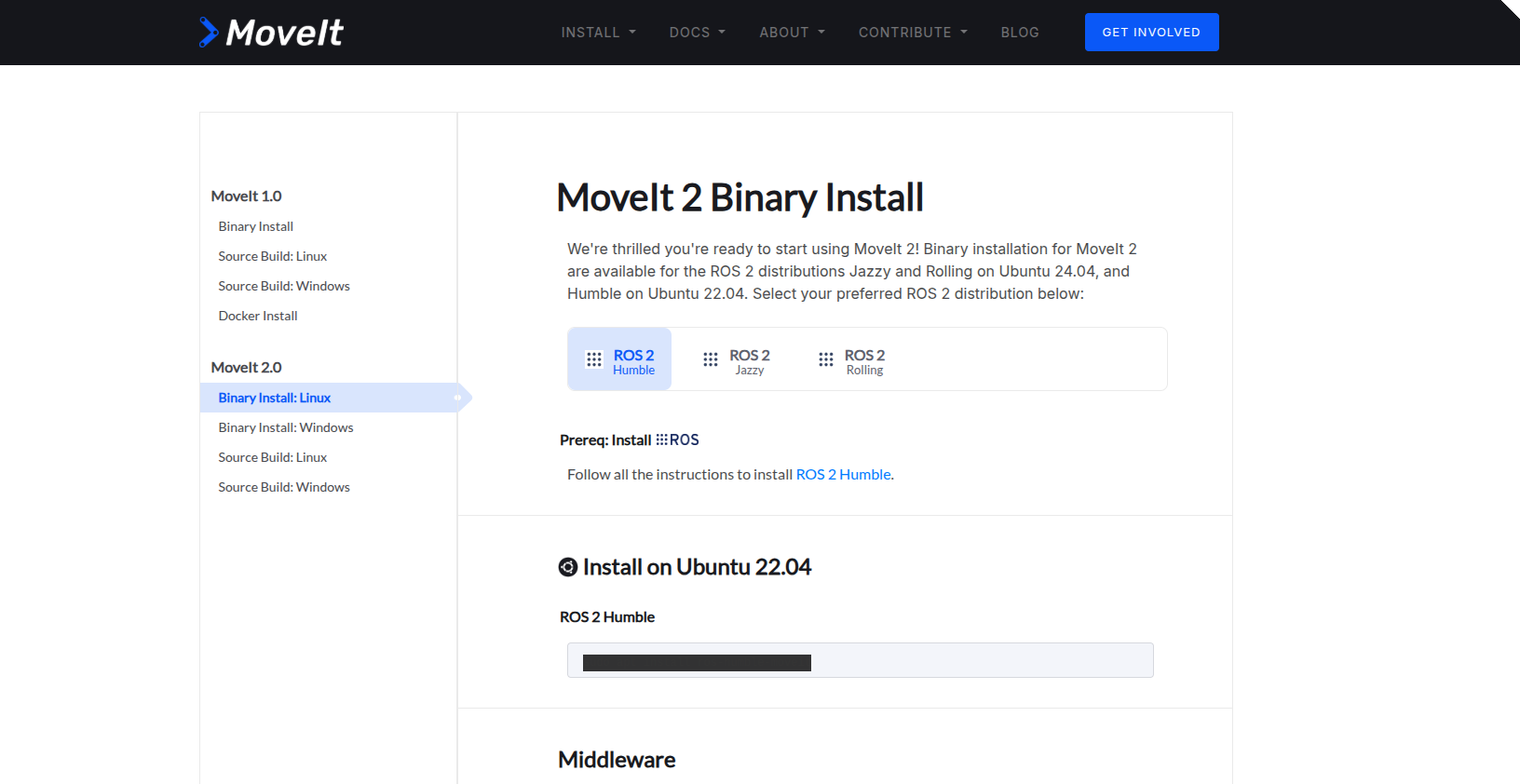The width and height of the screenshot is (1520, 784).
Task: Open MoveIt 1.0 Binary Install page
Action: (256, 226)
